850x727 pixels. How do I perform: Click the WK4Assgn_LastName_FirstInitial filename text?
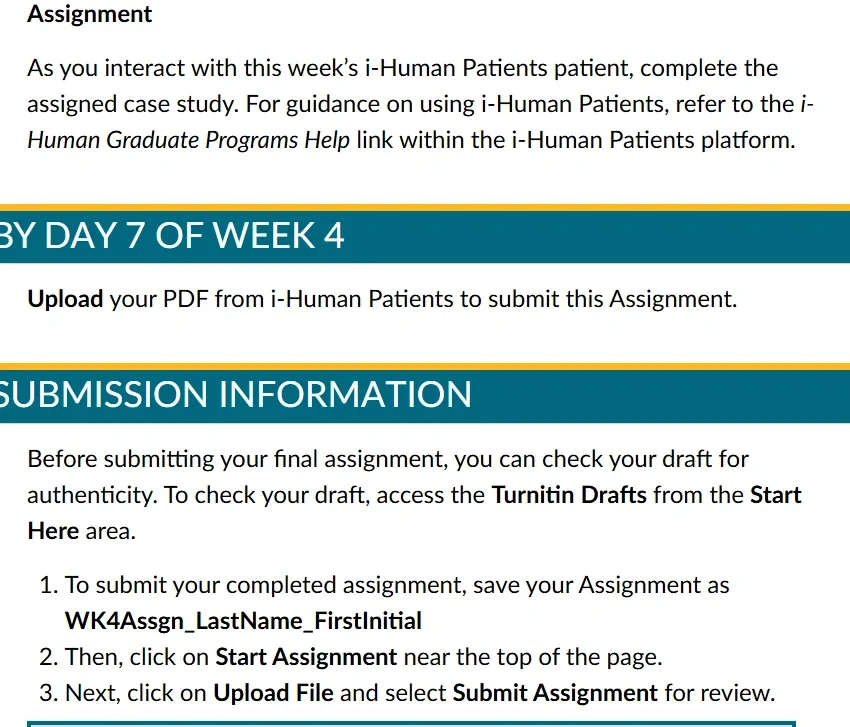pos(243,621)
